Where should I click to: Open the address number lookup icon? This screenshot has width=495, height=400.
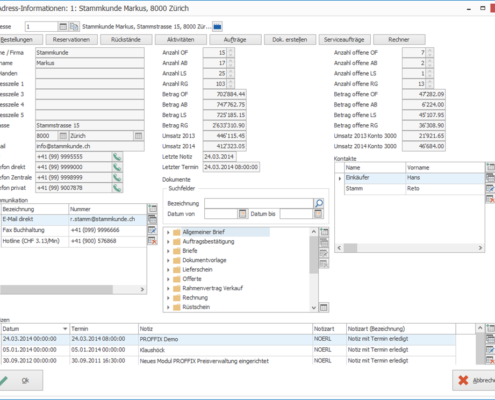[x=63, y=26]
